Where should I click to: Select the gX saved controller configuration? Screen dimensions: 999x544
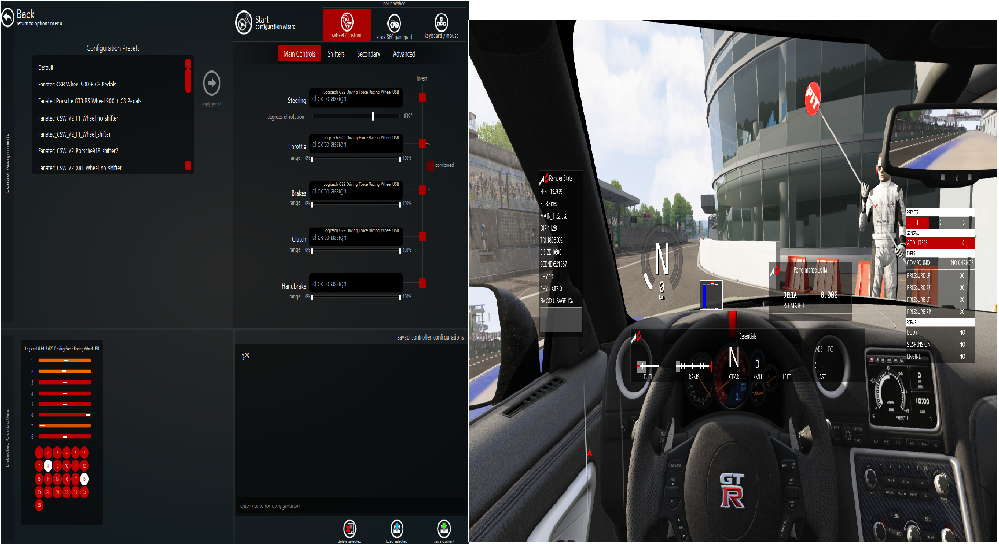(x=245, y=356)
